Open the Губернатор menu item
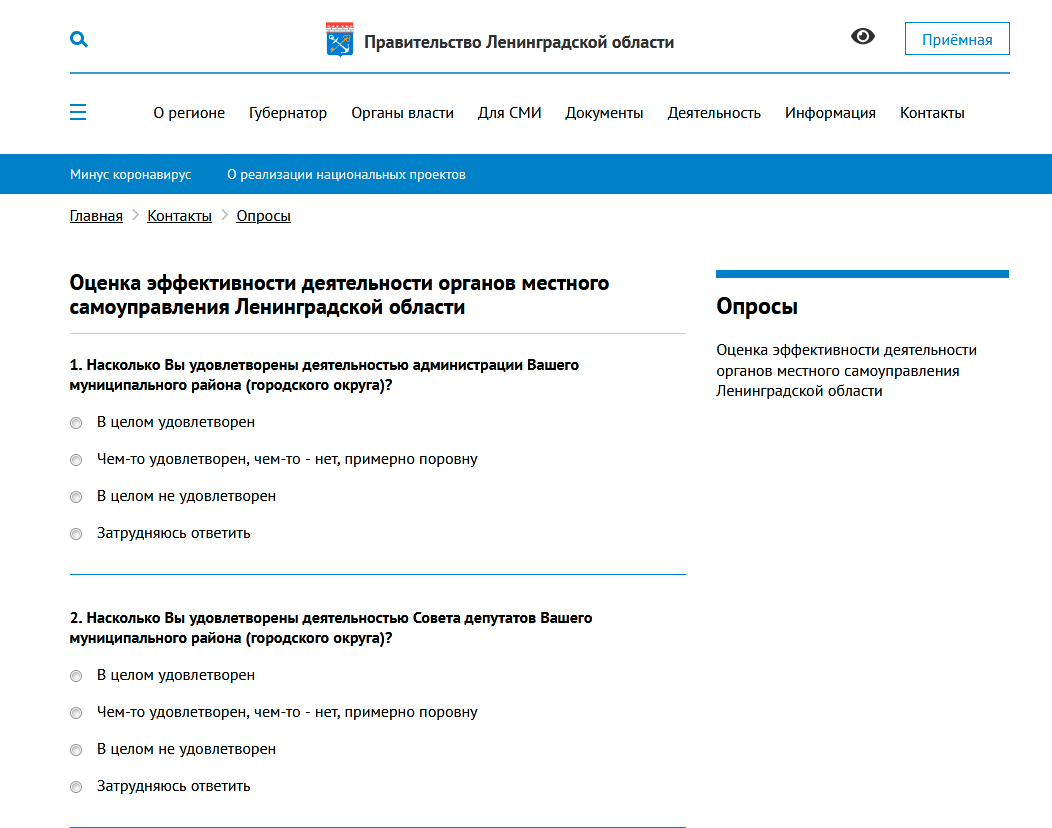The width and height of the screenshot is (1052, 828). [x=288, y=113]
